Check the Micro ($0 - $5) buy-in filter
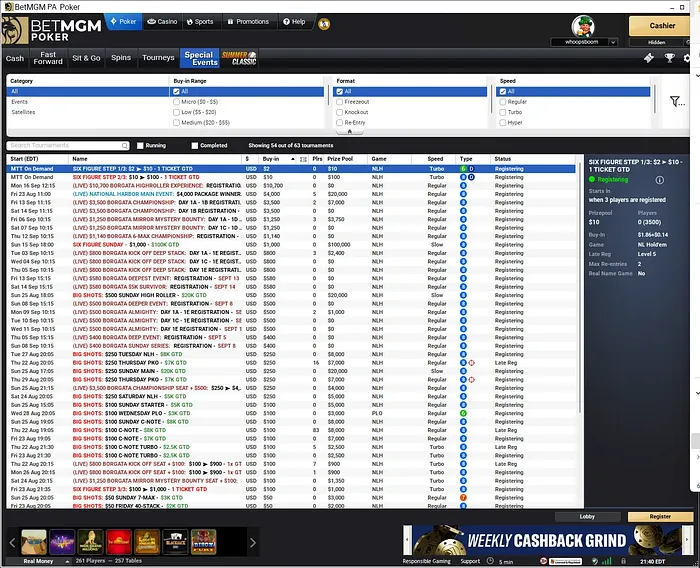 (176, 102)
